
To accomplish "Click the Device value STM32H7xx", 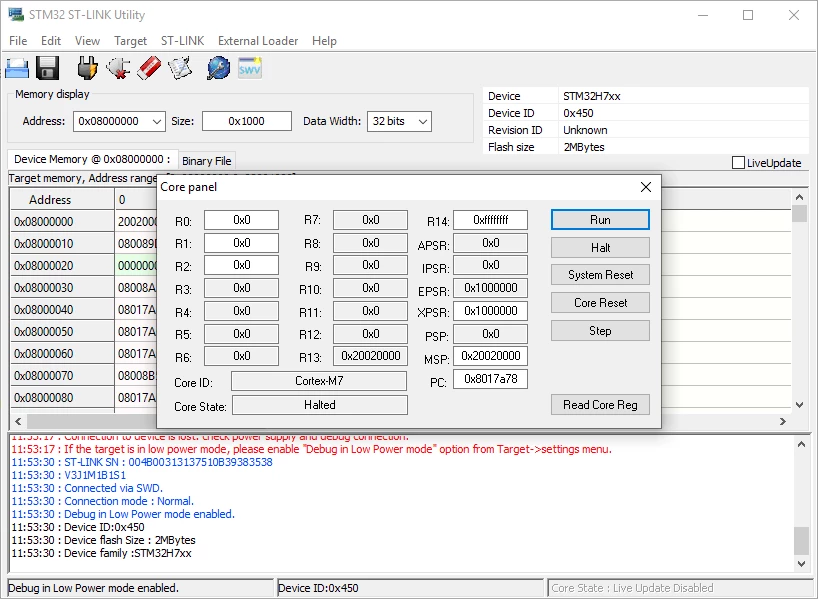I will tap(592, 96).
